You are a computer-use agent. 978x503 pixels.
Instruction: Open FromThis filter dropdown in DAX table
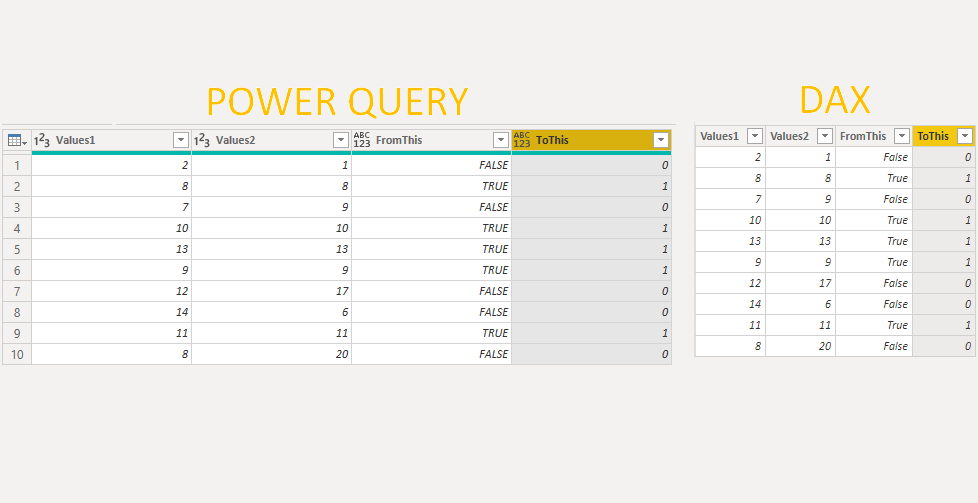(x=901, y=136)
